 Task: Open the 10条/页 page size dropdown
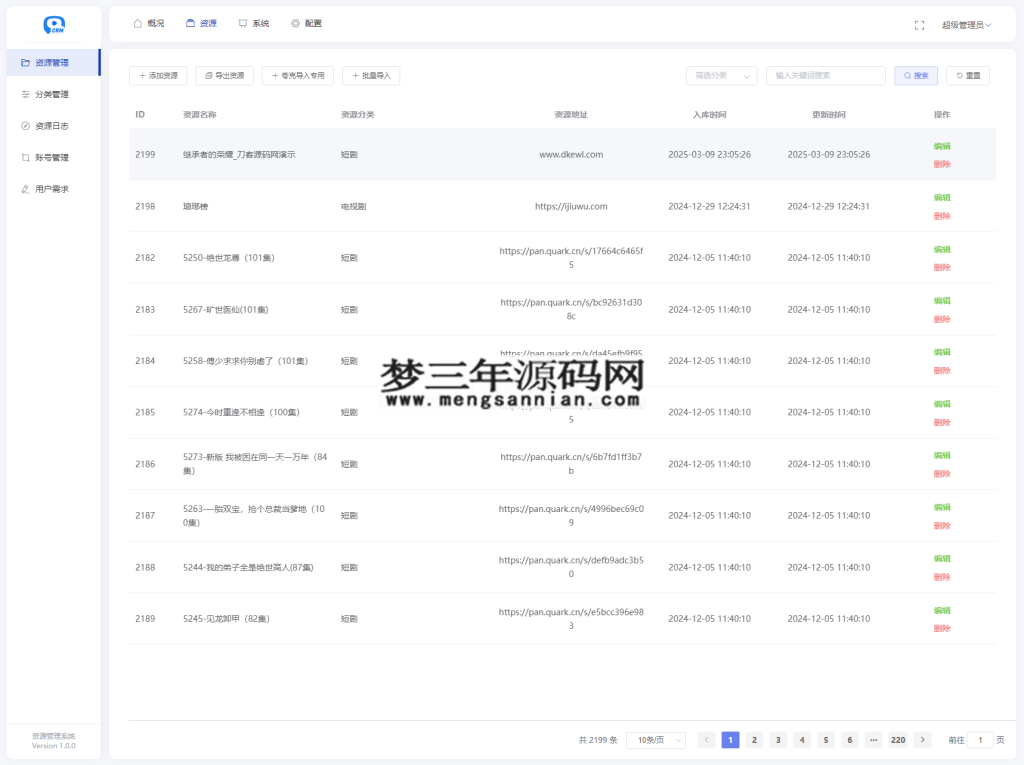click(655, 739)
